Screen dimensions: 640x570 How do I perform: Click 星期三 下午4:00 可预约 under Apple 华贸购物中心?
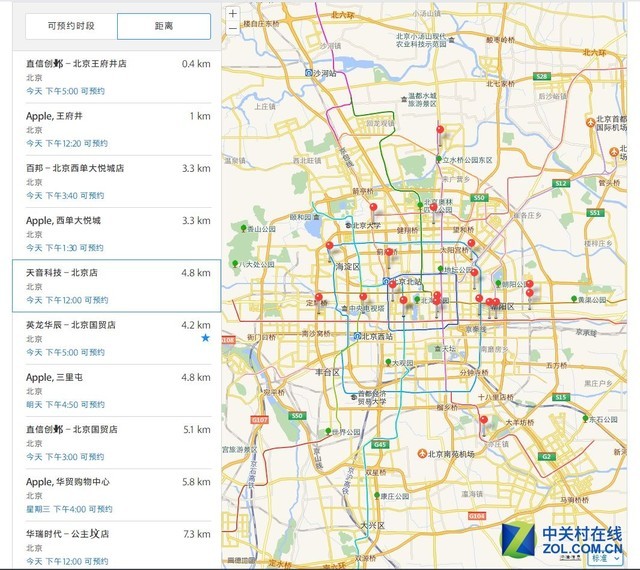[x=69, y=509]
